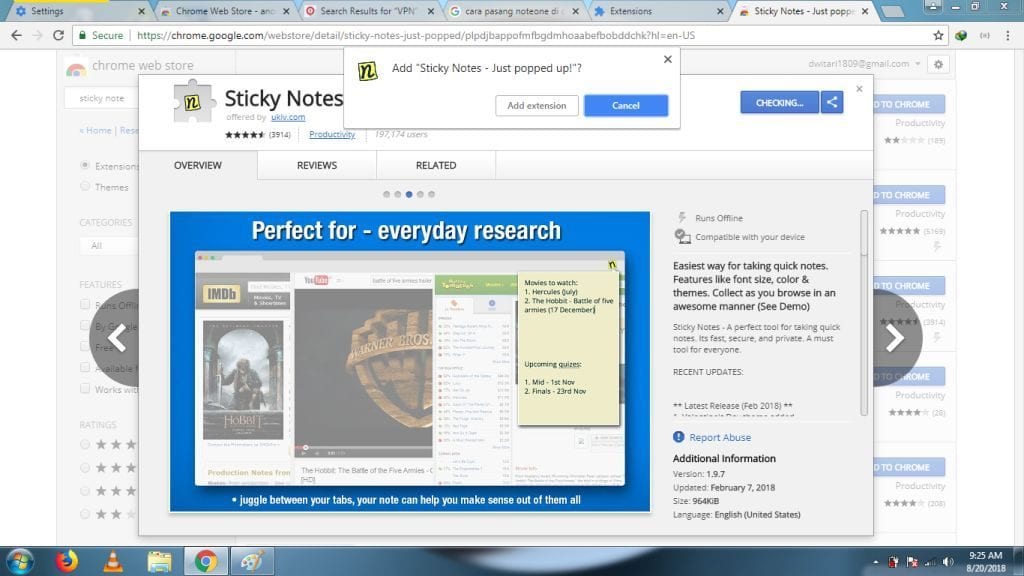Viewport: 1024px width, 576px height.
Task: Switch to the REVIEWS tab
Action: [316, 166]
